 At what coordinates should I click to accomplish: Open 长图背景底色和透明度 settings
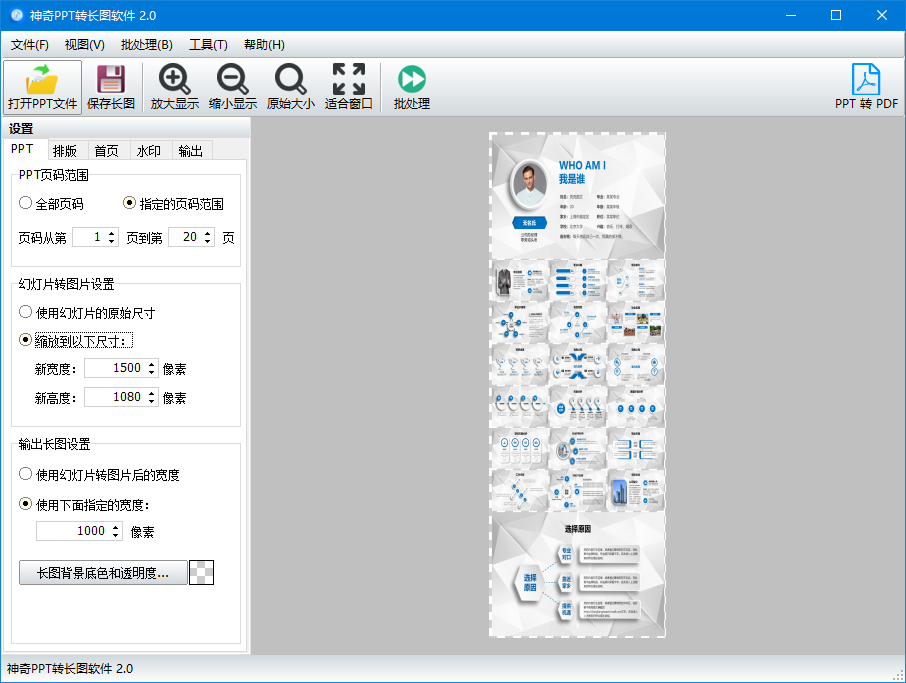click(x=103, y=573)
